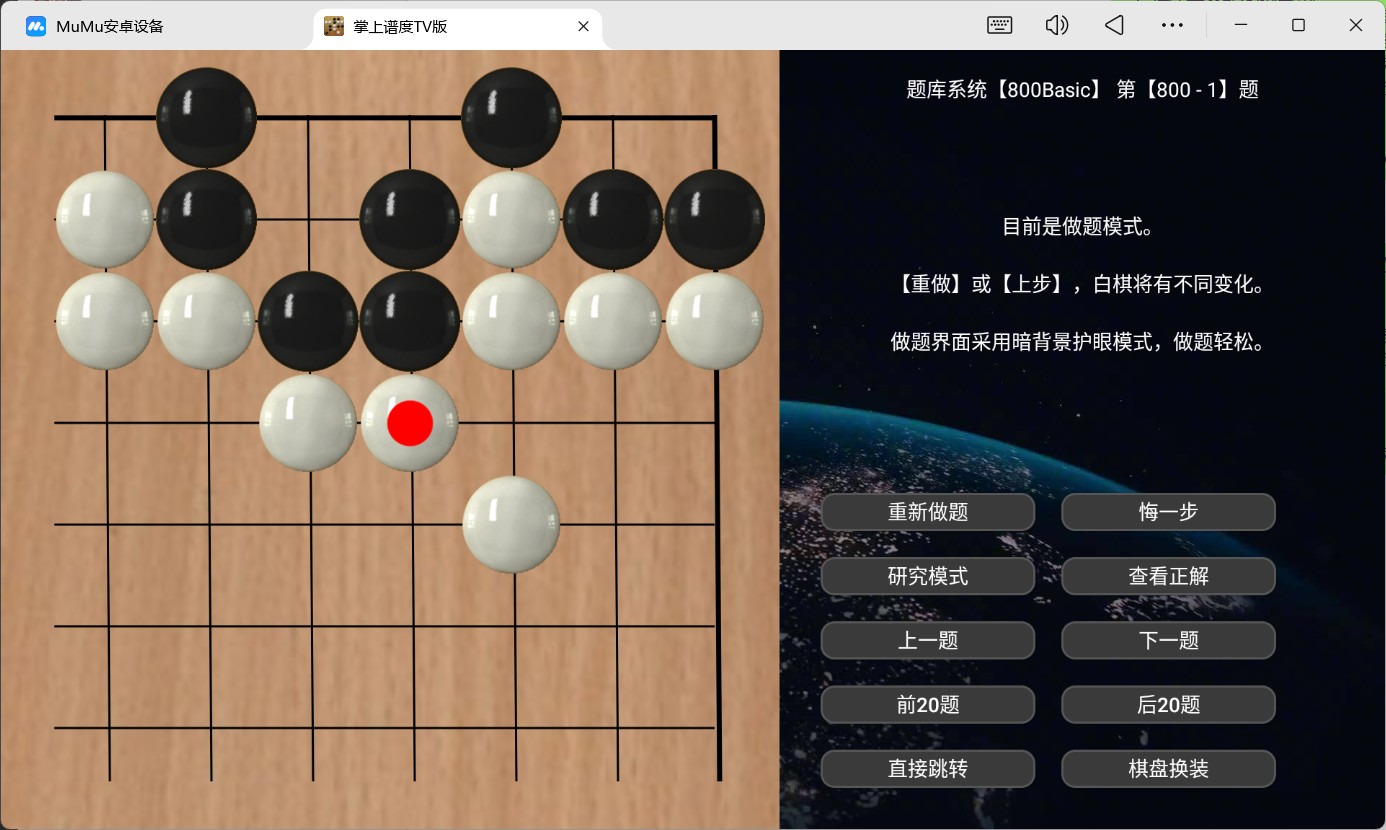Open 直接跳转 direct jump

(x=927, y=769)
